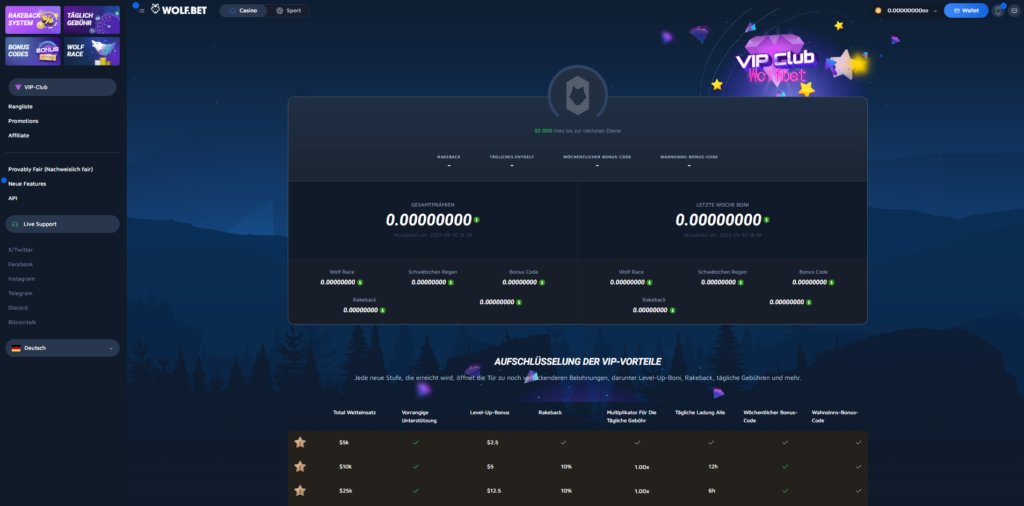Switch to the Sport tab
Viewport: 1024px width, 506px height.
click(288, 10)
